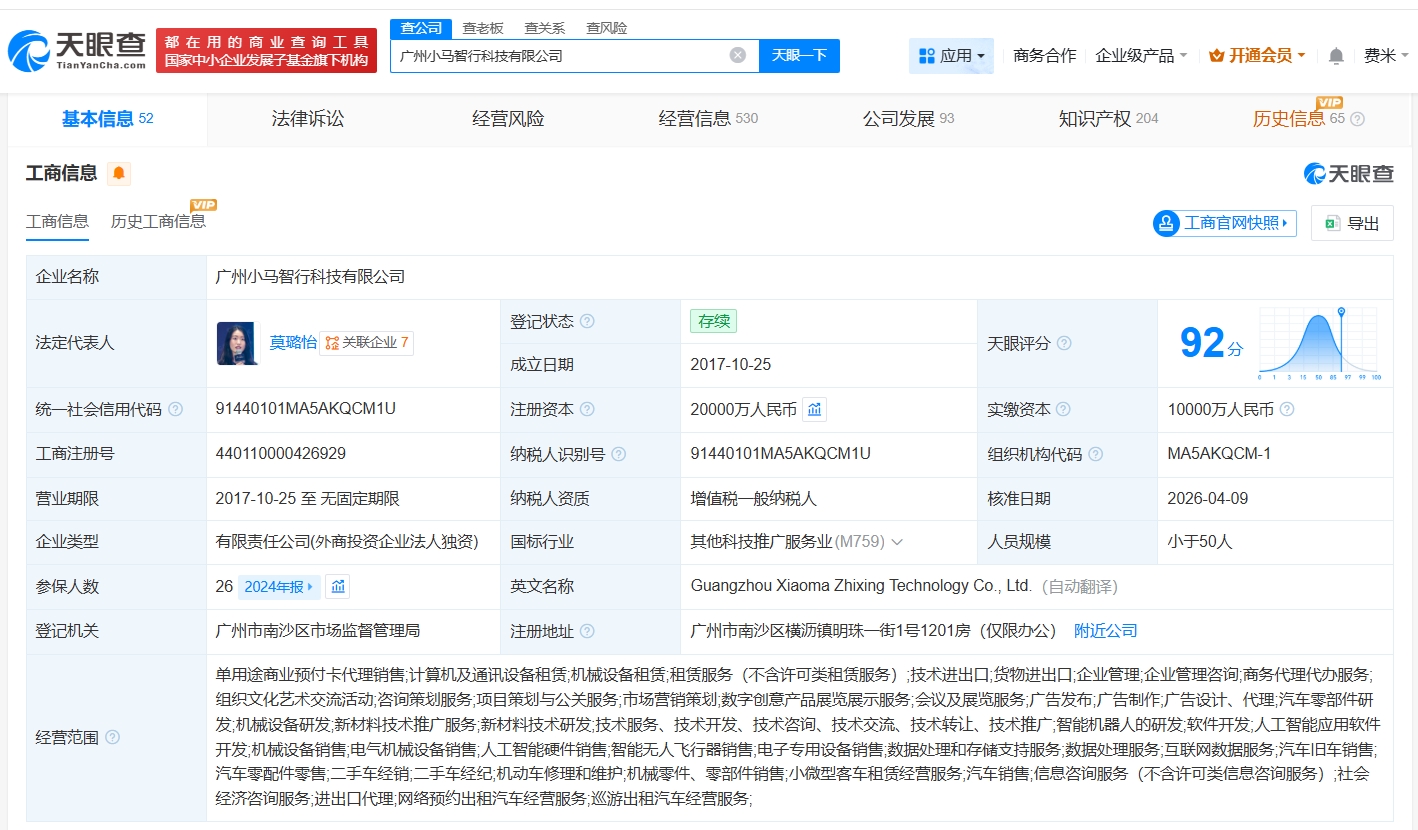
Task: Open the 2024年报 year selector
Action: (x=279, y=587)
